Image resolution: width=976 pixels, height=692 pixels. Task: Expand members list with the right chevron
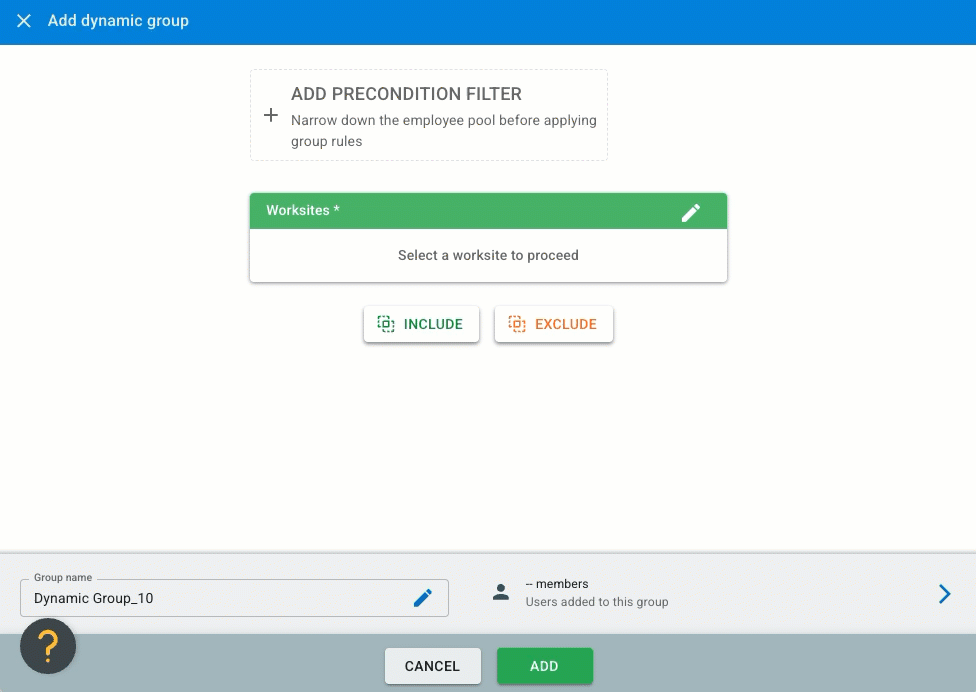coord(945,594)
